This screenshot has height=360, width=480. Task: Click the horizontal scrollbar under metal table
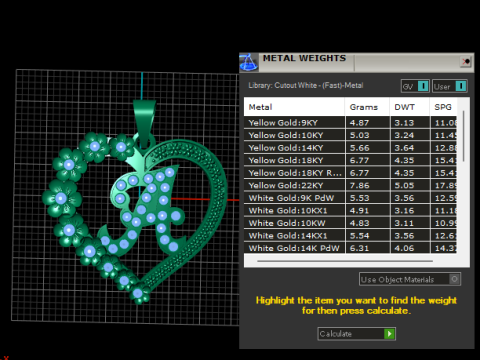345,261
